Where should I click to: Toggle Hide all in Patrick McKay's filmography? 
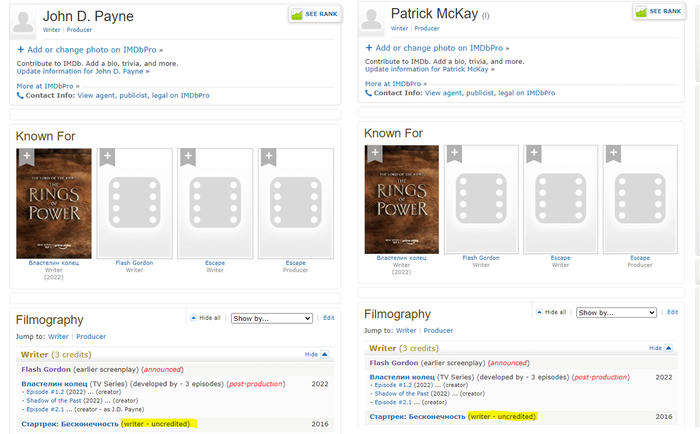pos(551,312)
